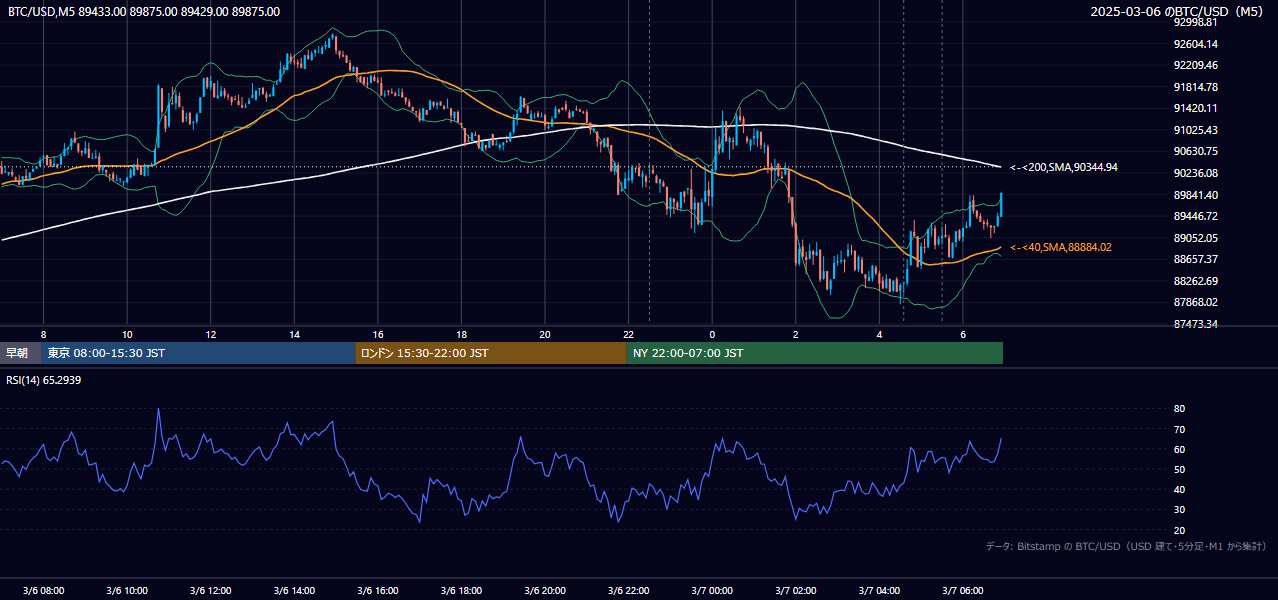The width and height of the screenshot is (1278, 600).
Task: Click the RSI(14) 65.2939 indicator label
Action: click(x=44, y=380)
